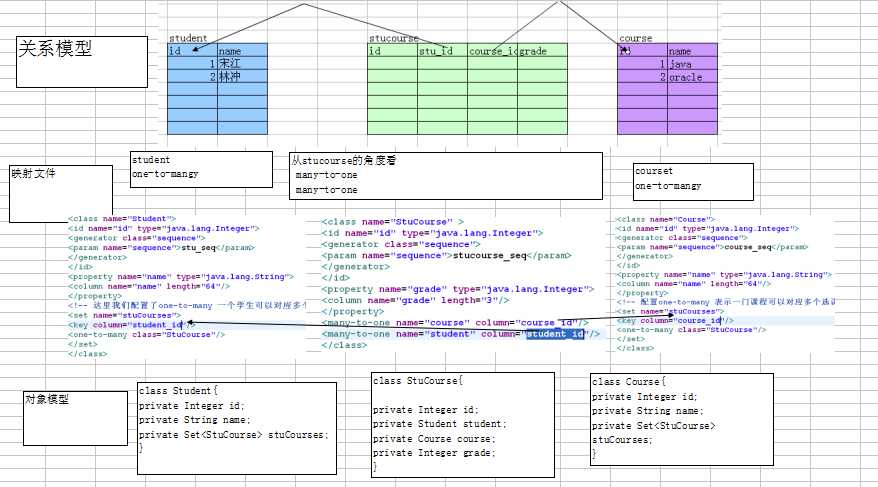Select the 'class Course{' code text box
The width and height of the screenshot is (878, 487).
click(682, 420)
